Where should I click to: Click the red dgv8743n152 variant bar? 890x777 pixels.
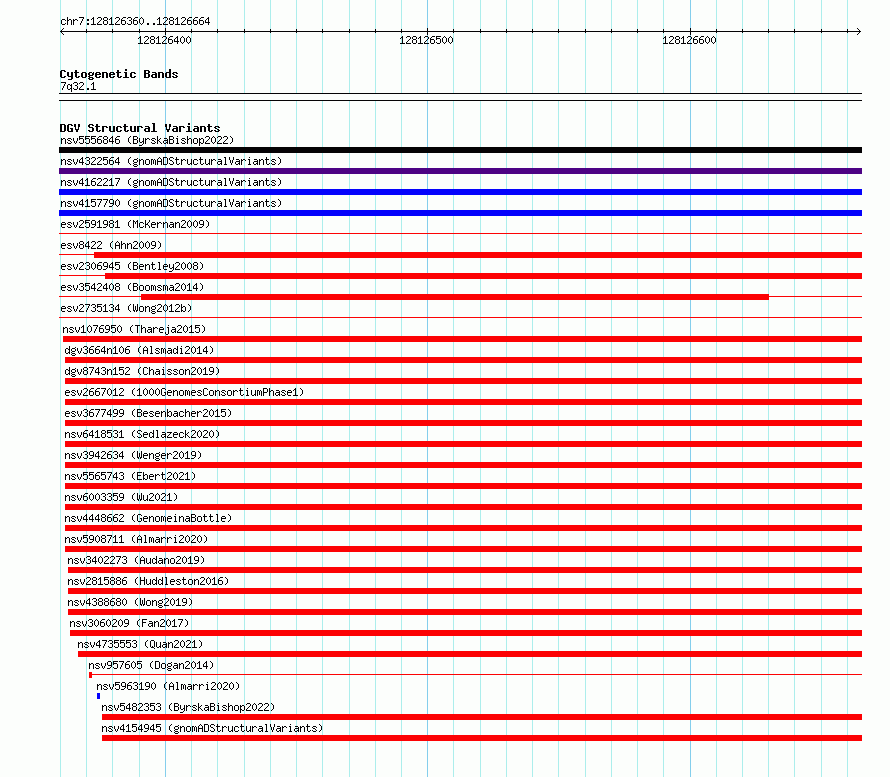[x=463, y=381]
